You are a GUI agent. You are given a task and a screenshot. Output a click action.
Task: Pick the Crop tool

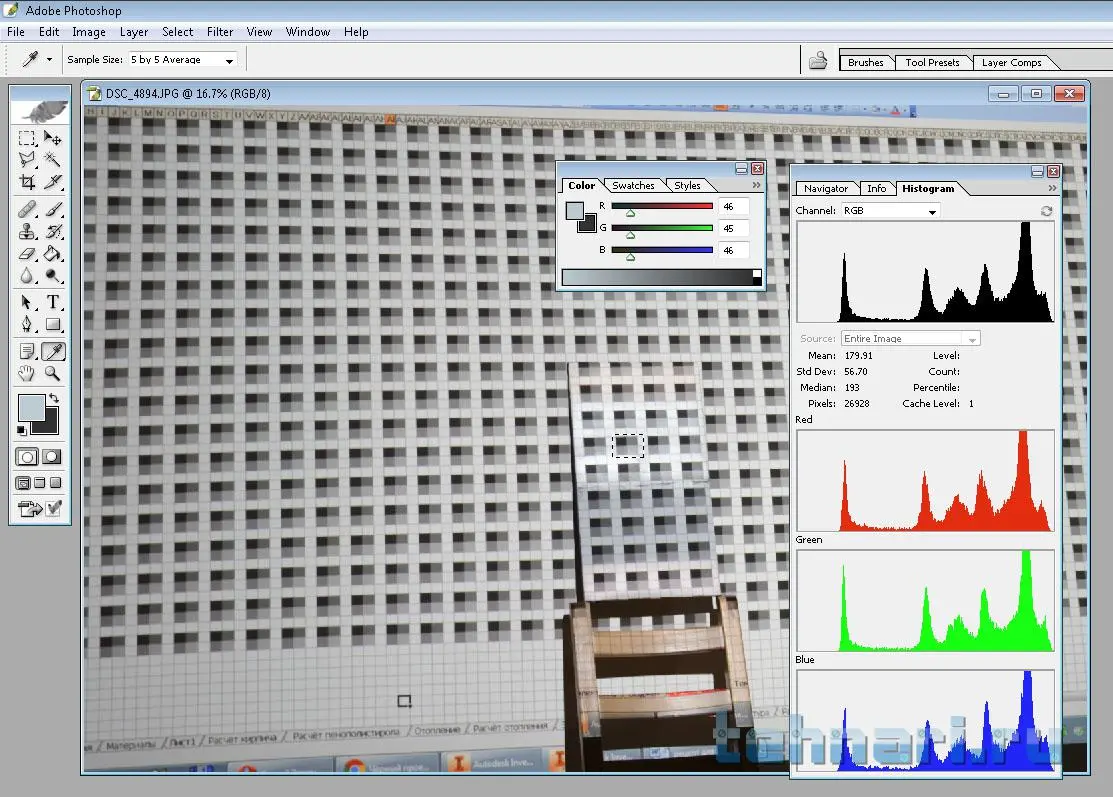(x=27, y=183)
